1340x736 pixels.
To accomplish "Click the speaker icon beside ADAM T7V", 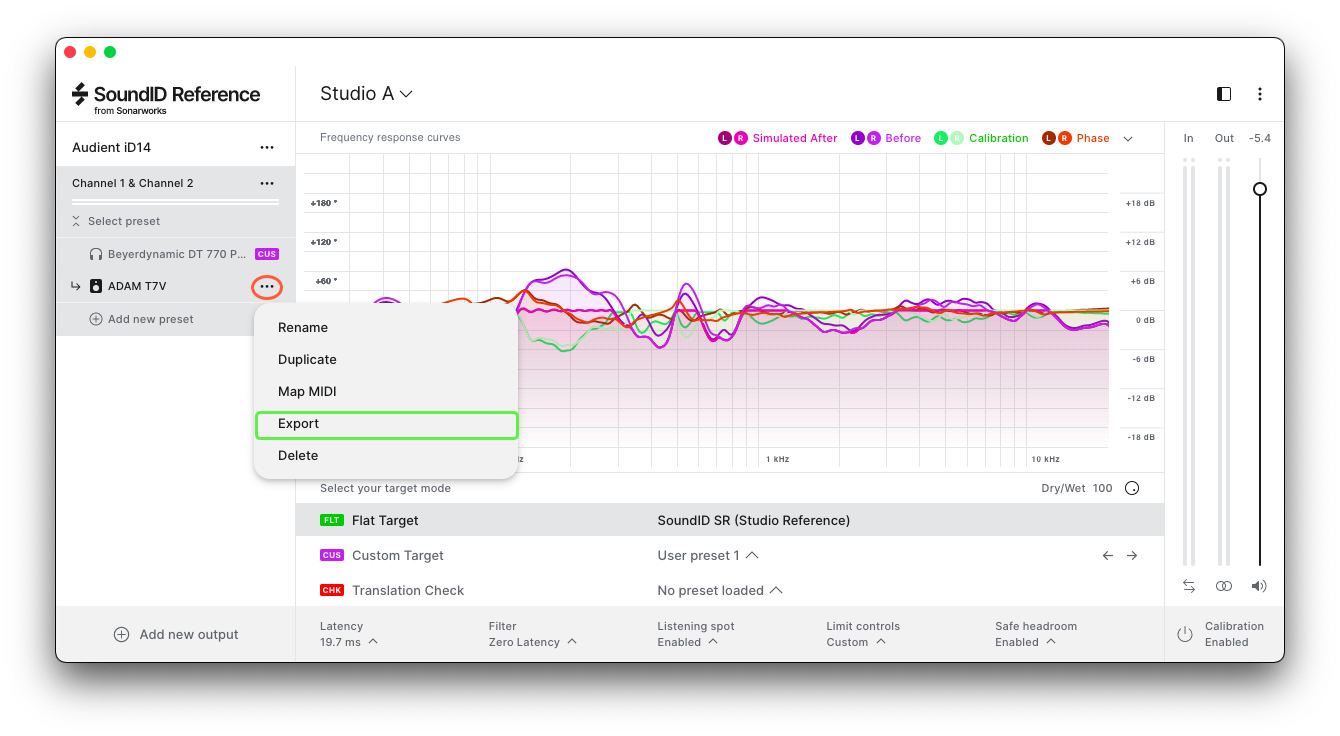I will [x=96, y=287].
